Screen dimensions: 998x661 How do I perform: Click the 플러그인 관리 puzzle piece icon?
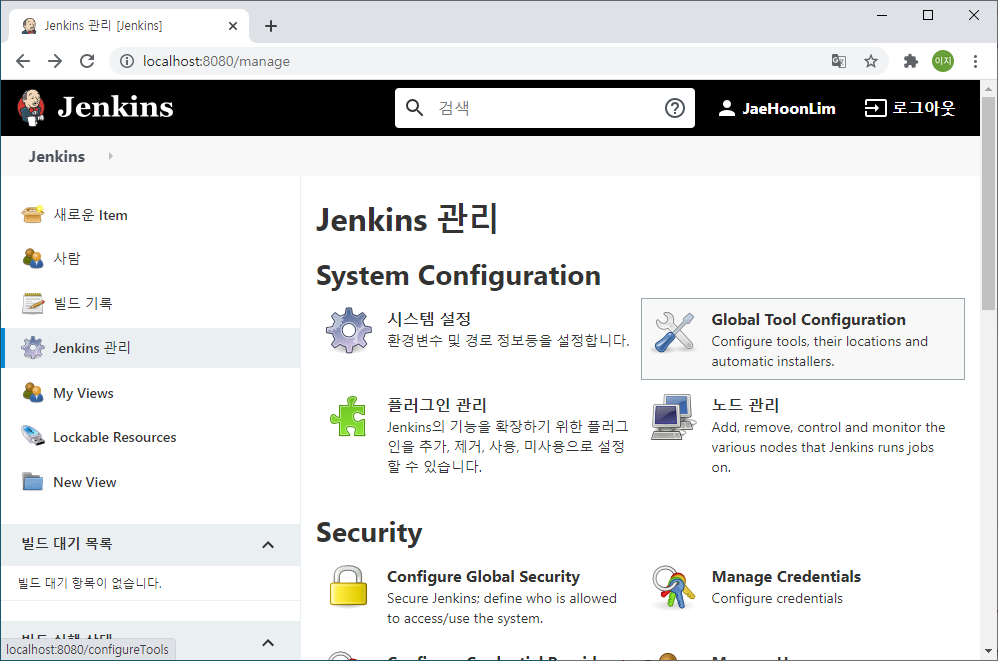(x=348, y=417)
